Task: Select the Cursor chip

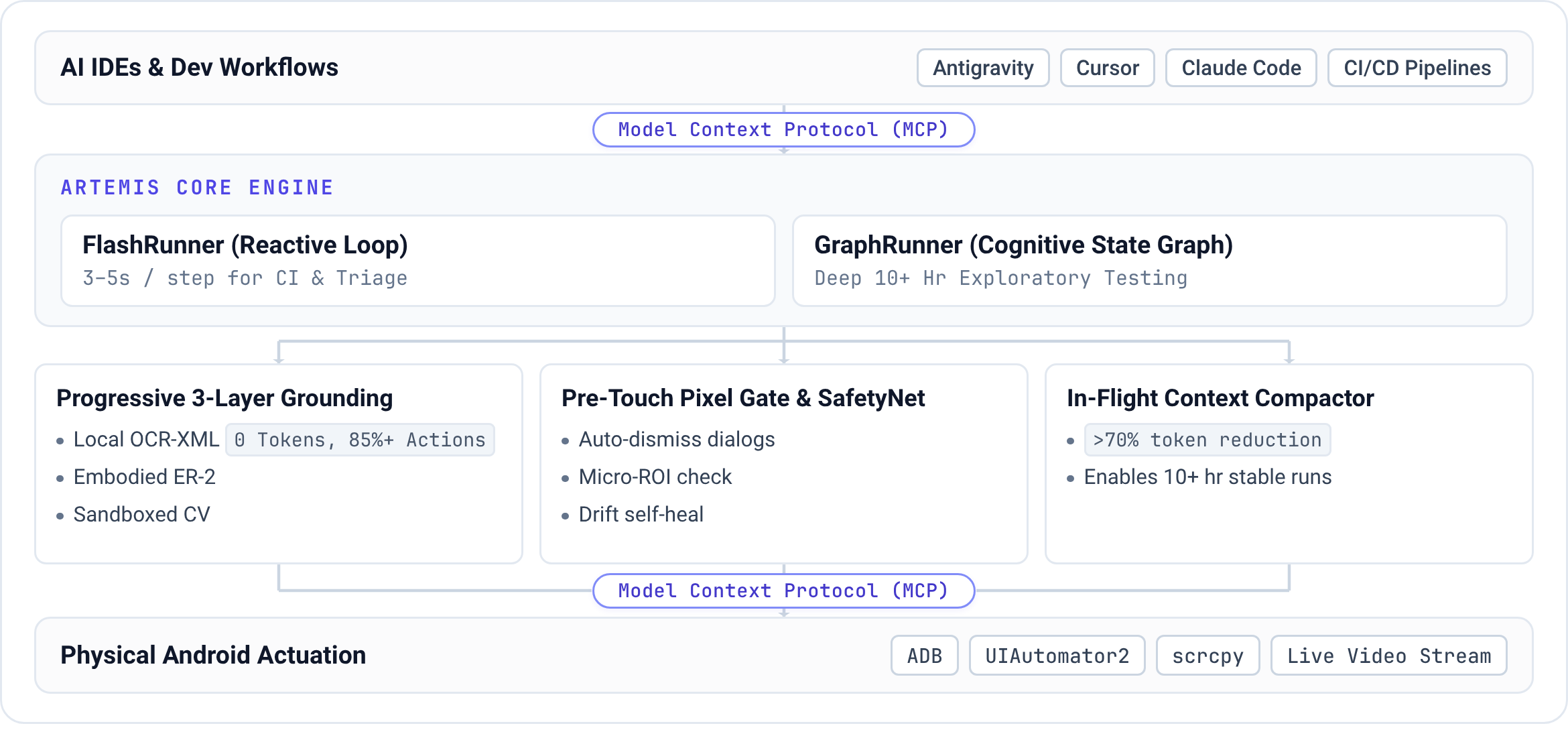Action: [1107, 68]
